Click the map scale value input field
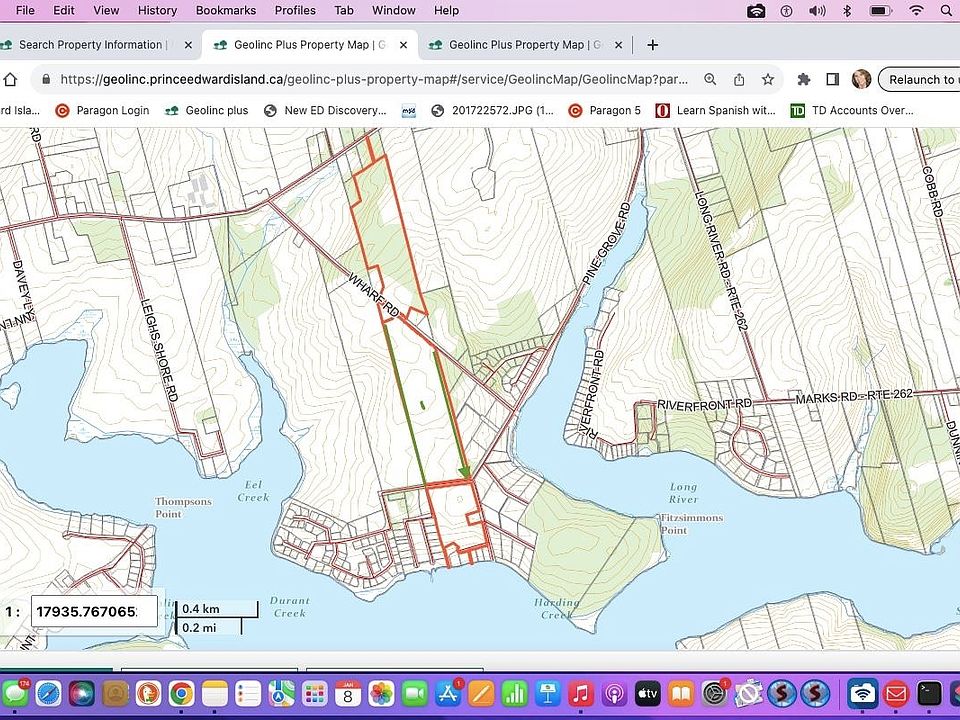960x720 pixels. pos(94,611)
